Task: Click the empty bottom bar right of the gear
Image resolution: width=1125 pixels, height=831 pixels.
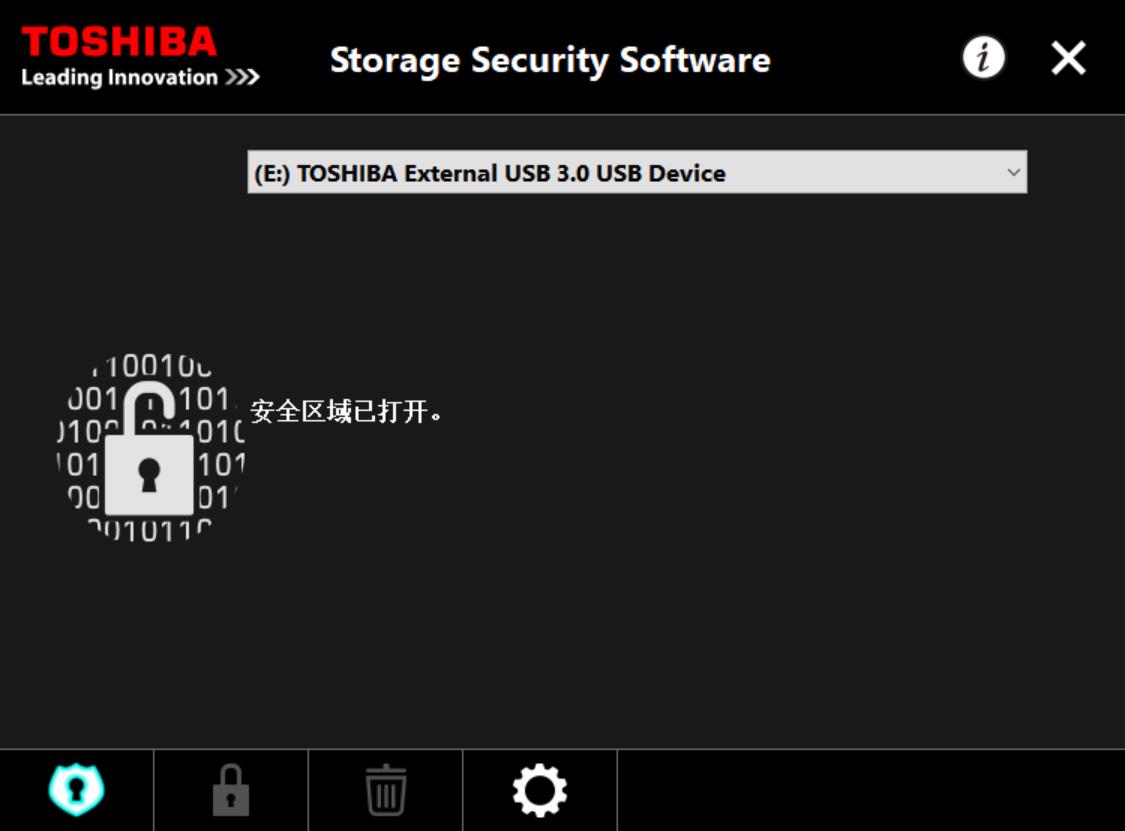Action: 870,790
